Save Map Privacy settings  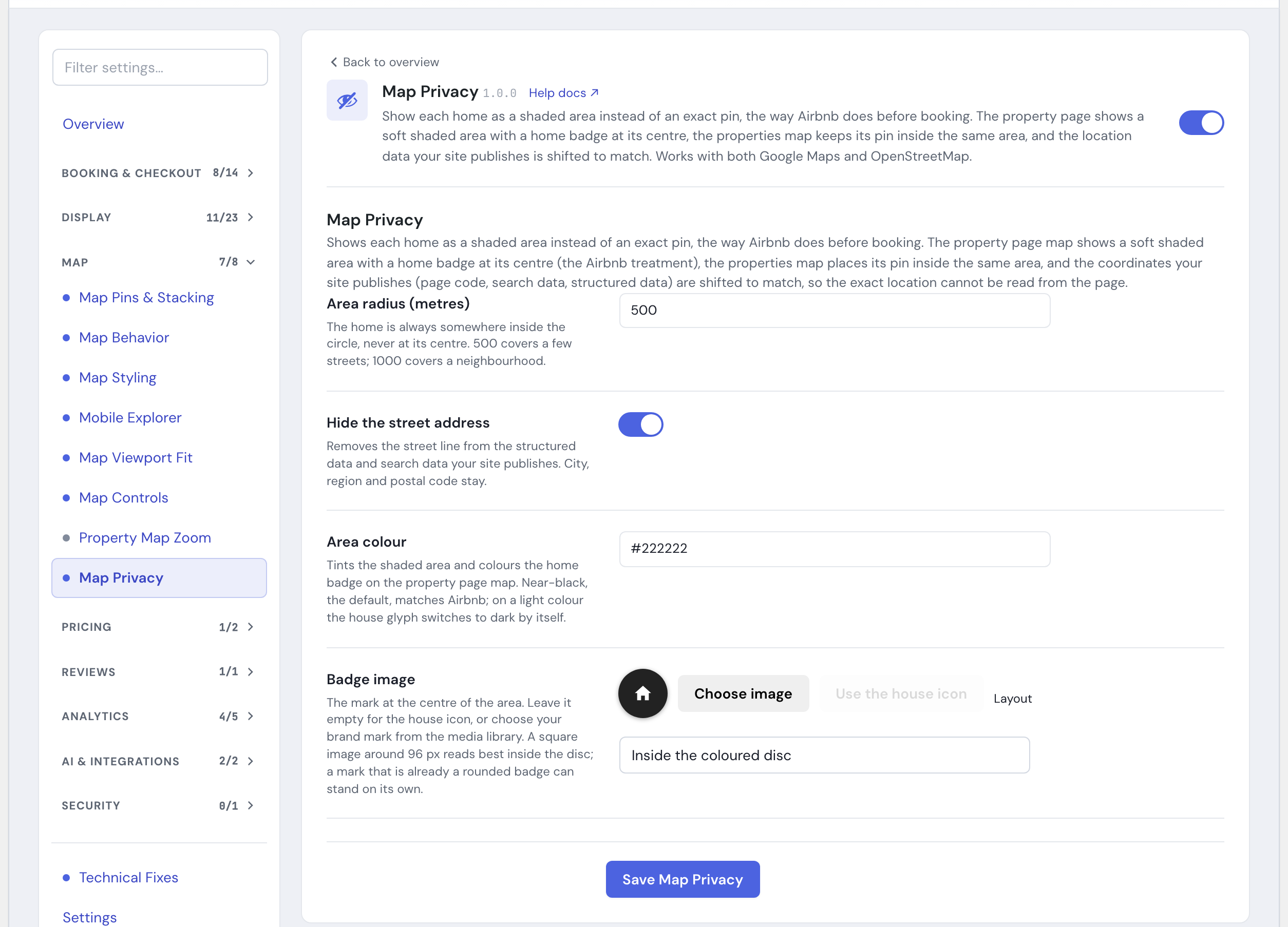pyautogui.click(x=683, y=879)
